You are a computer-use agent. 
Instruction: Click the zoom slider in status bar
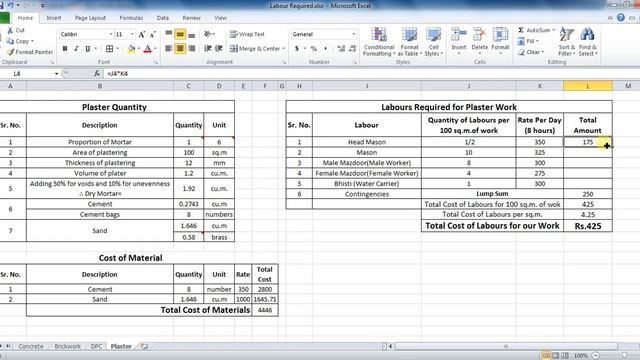click(x=624, y=356)
